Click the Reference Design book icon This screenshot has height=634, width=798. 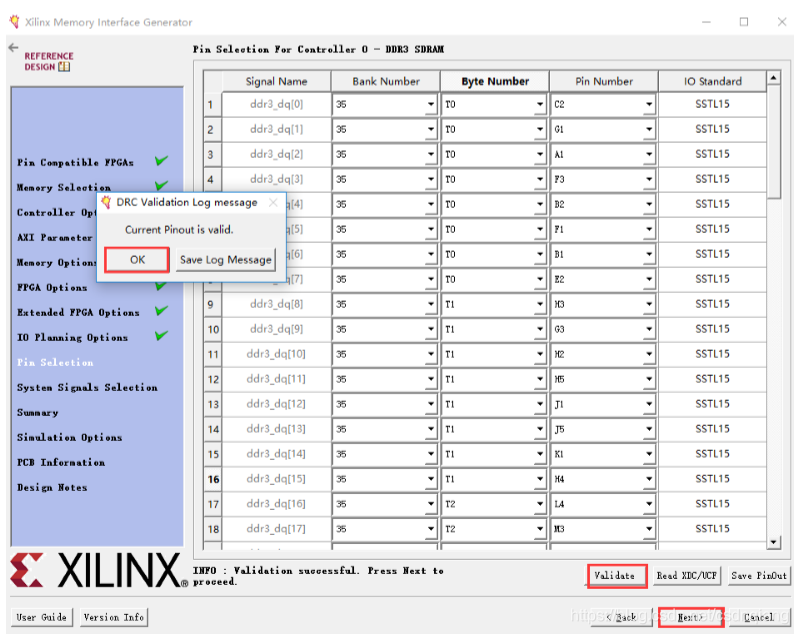pos(64,67)
